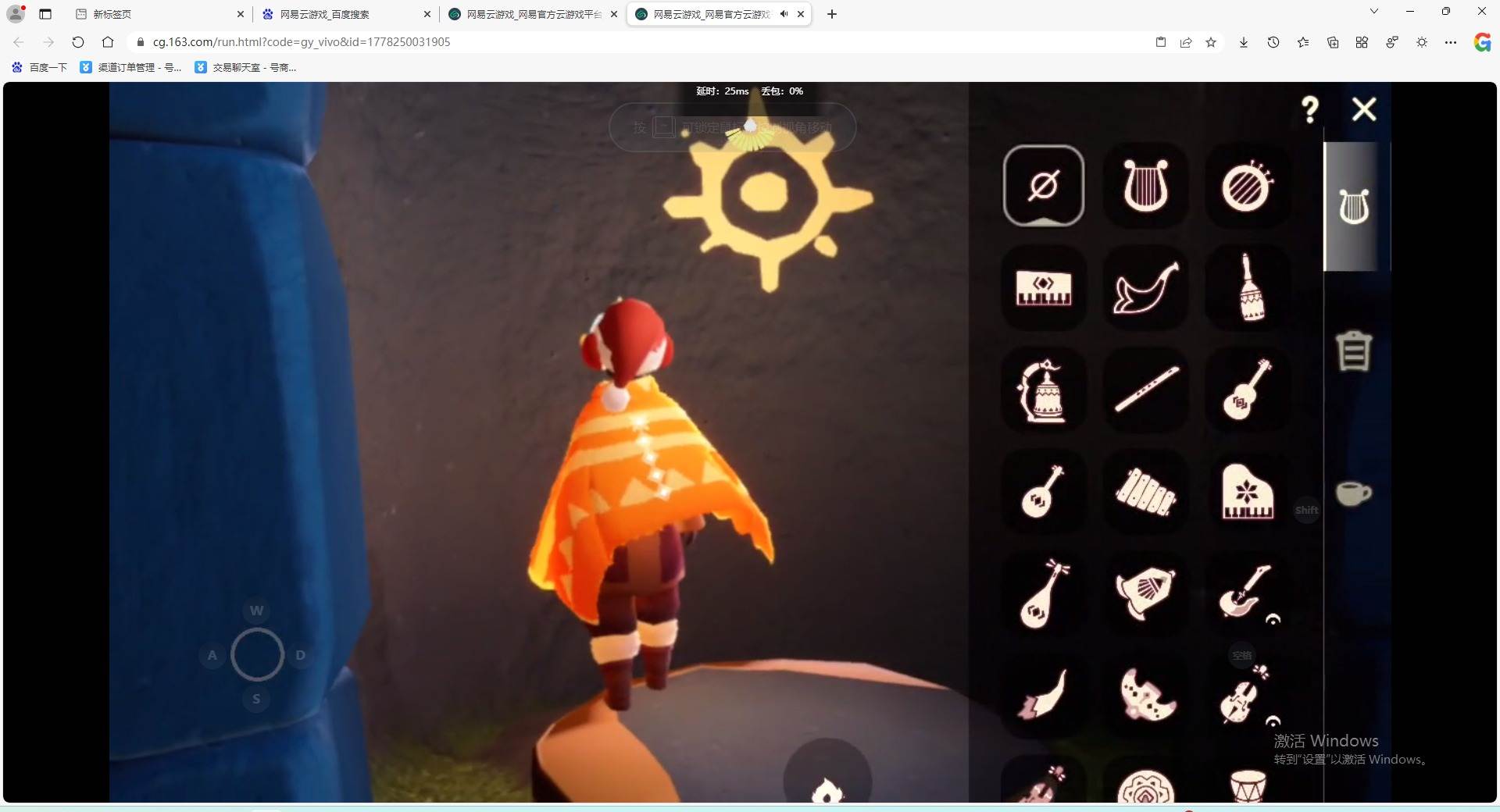The image size is (1500, 812).
Task: Open the browser collections panel
Action: (x=1333, y=42)
